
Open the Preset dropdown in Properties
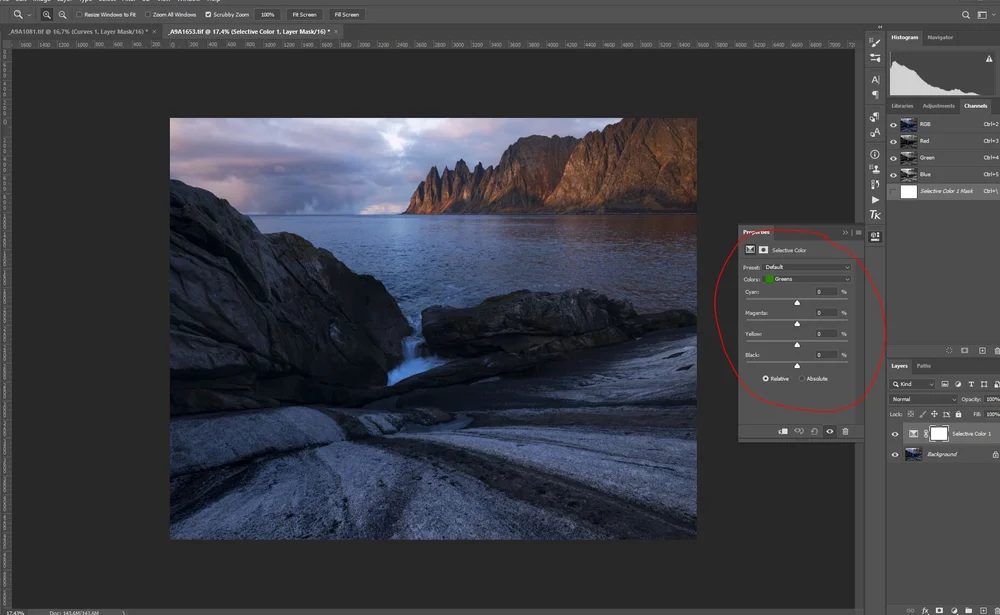point(807,268)
